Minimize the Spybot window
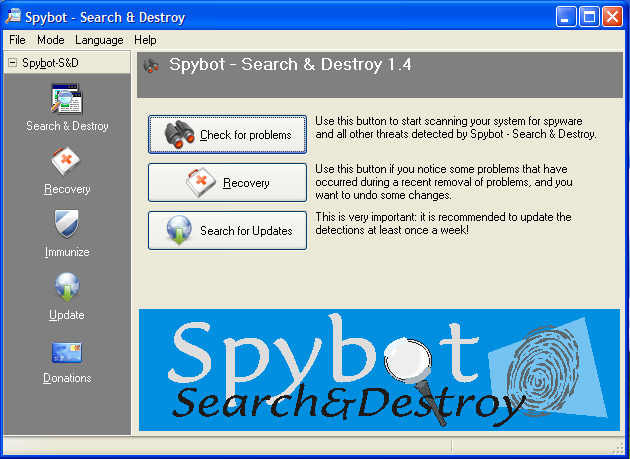This screenshot has height=459, width=630. pyautogui.click(x=566, y=17)
